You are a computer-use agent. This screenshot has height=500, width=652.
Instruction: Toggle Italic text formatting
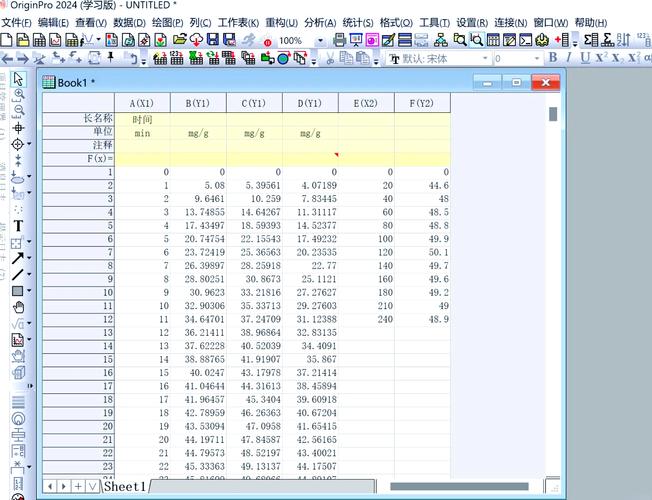568,58
